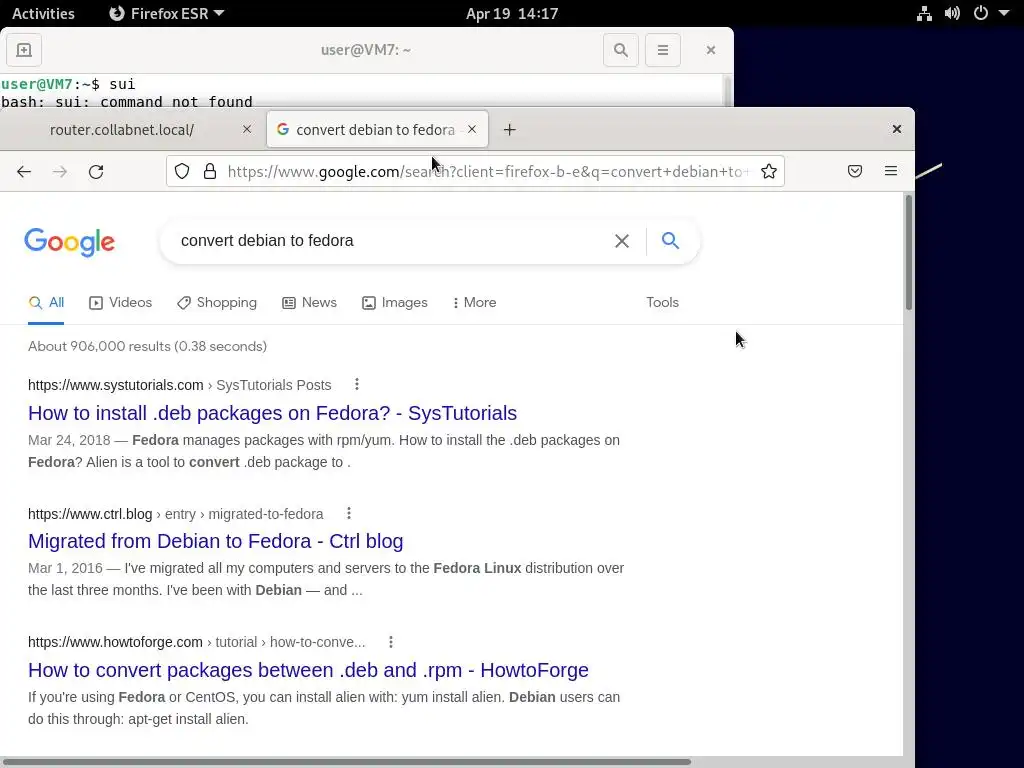1024x768 pixels.
Task: Switch to News results
Action: (310, 302)
